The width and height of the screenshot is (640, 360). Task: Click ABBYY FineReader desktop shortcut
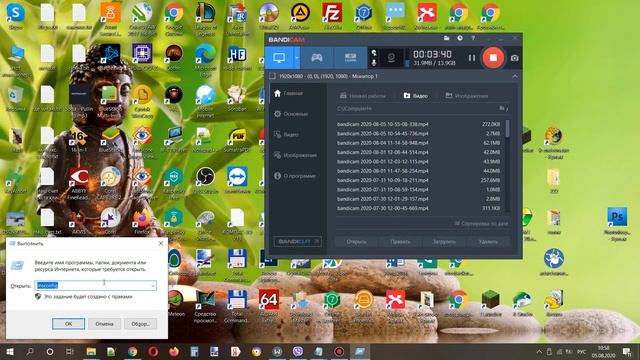[x=79, y=184]
